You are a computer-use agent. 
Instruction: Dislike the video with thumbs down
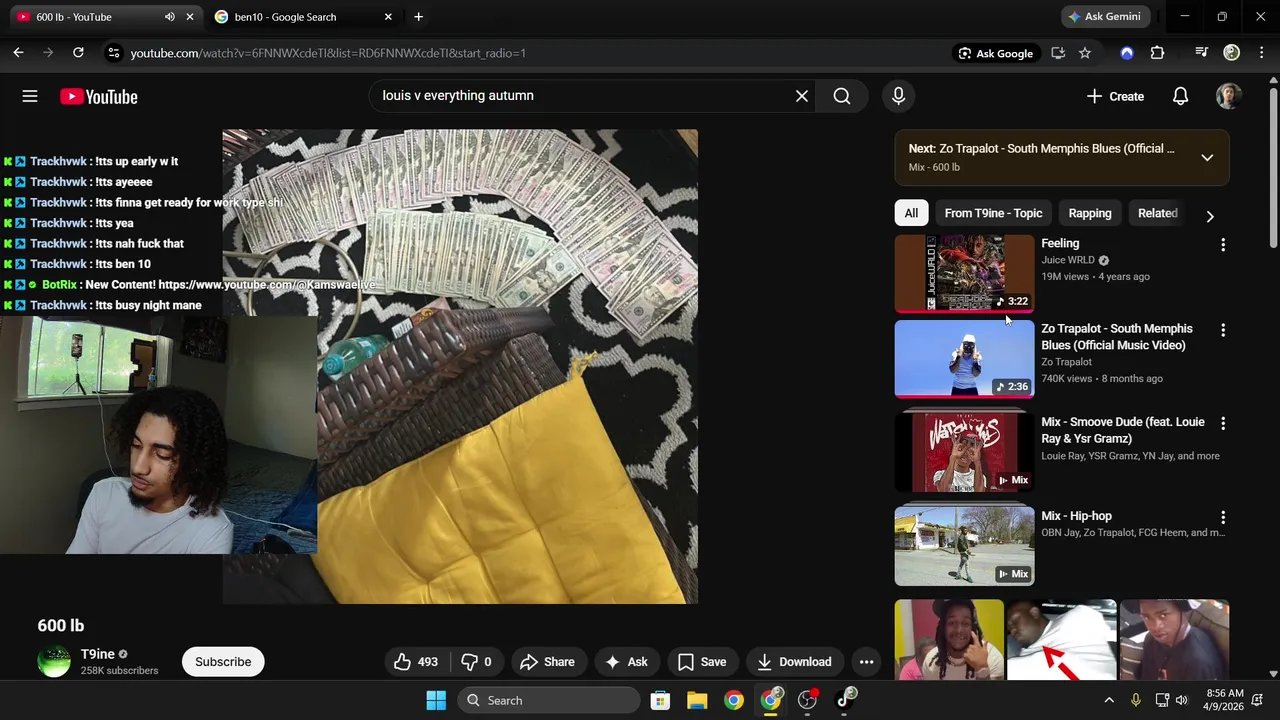[477, 662]
